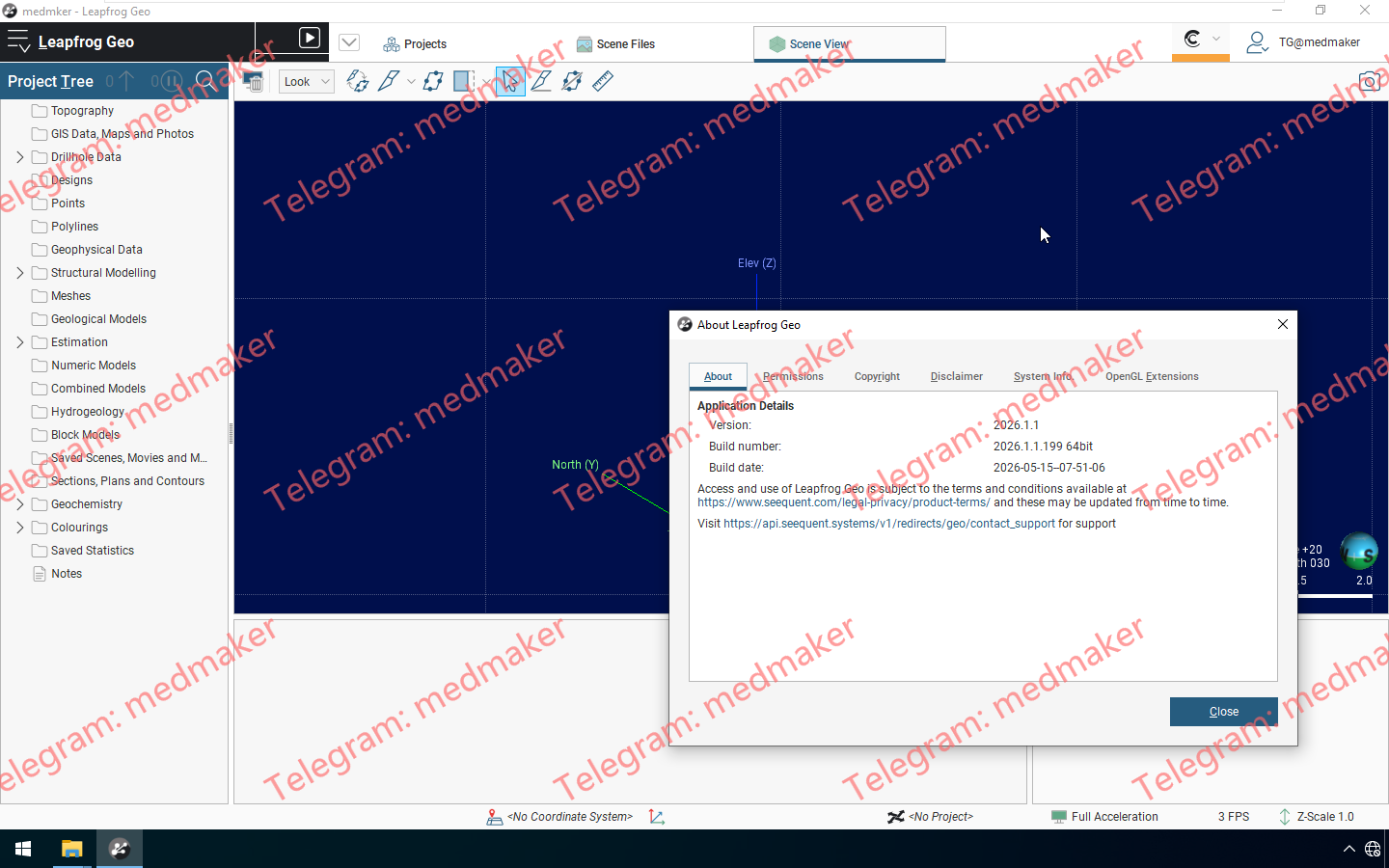This screenshot has height=868, width=1389.
Task: Select the Geophysical Data folder
Action: coord(96,250)
